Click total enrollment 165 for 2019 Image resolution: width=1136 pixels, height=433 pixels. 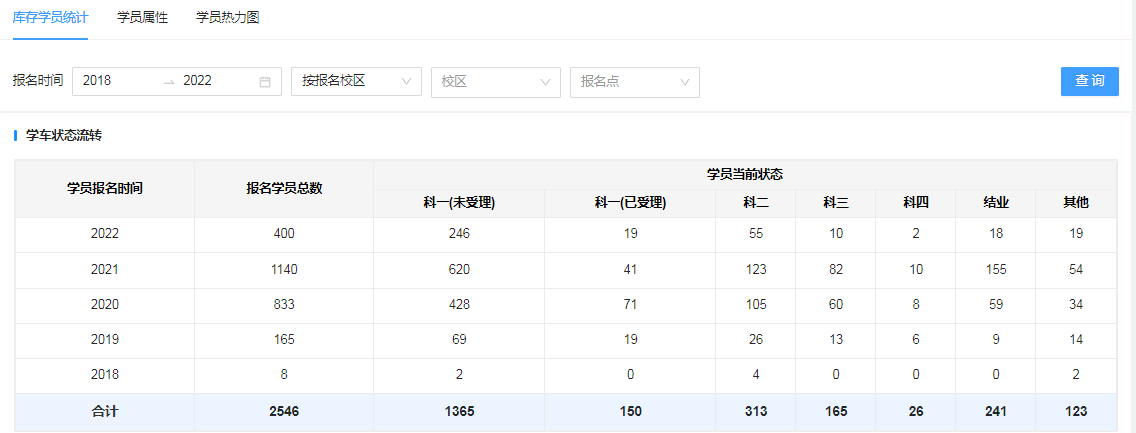[284, 340]
